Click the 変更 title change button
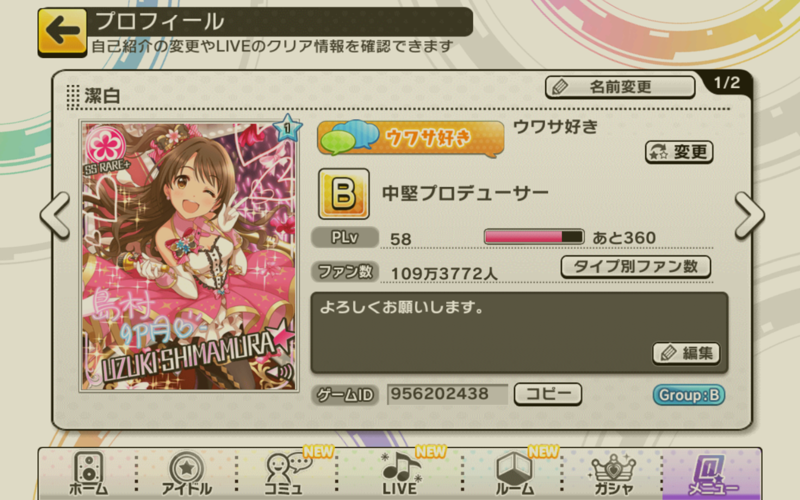 [679, 152]
